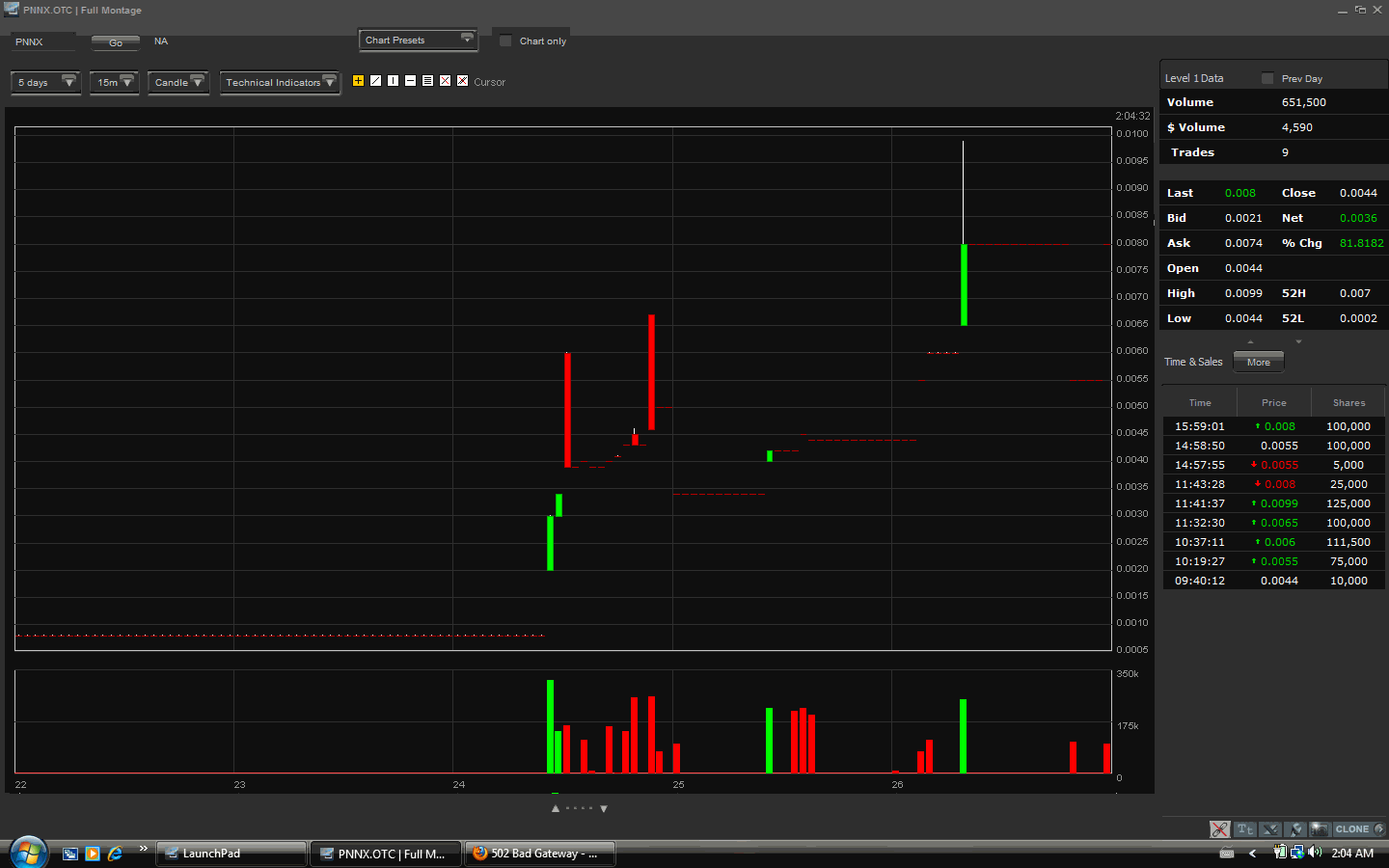Open the wrench settings icon
Screen dimensions: 1389x868
(x=1295, y=829)
